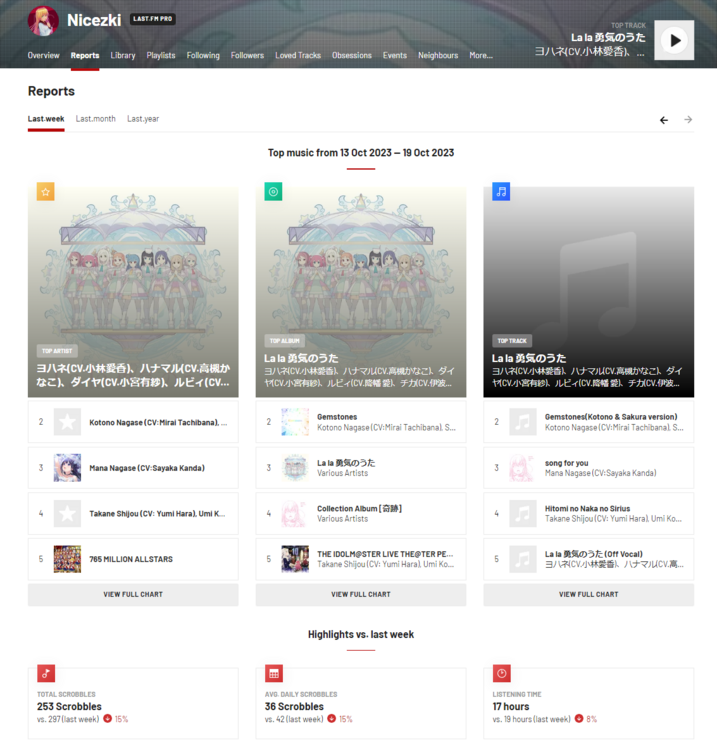Go to next week report arrow
Viewport: 717px width, 750px height.
click(688, 120)
